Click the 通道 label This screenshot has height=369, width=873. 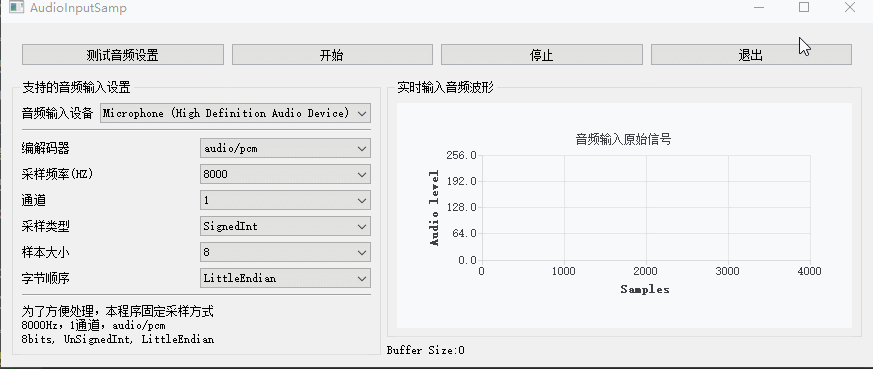coord(33,200)
